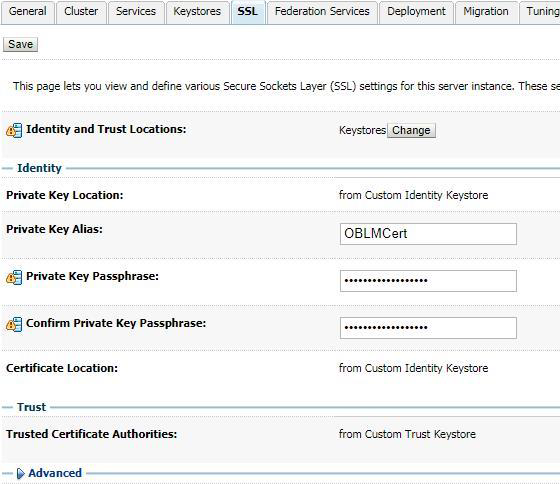Expand the Advanced section arrow

[x=21, y=473]
